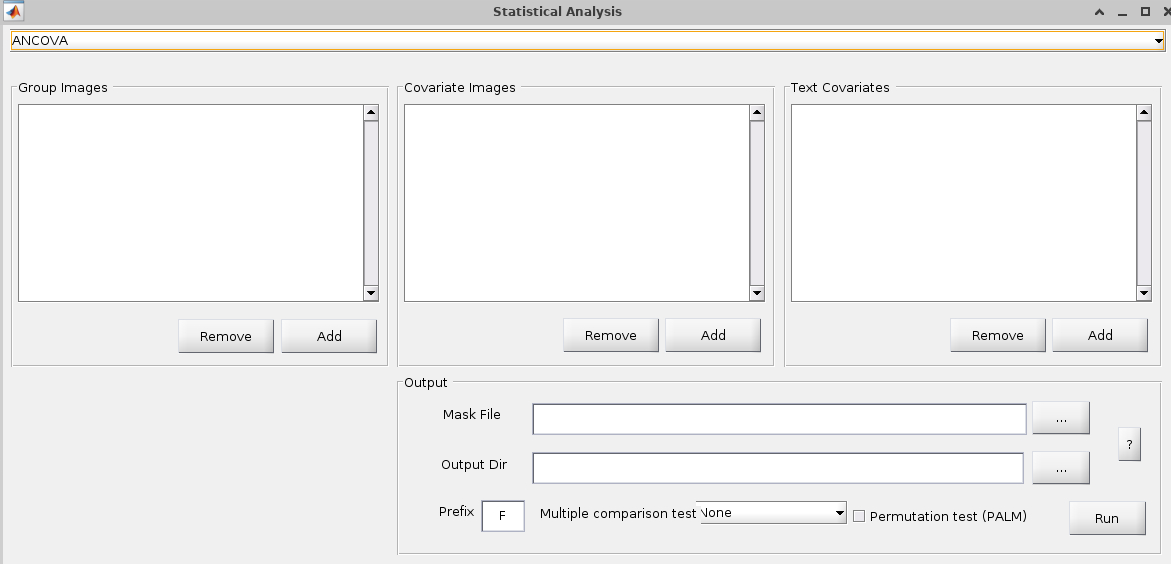Click the question mark help button
Image resolution: width=1171 pixels, height=564 pixels.
click(x=1128, y=445)
